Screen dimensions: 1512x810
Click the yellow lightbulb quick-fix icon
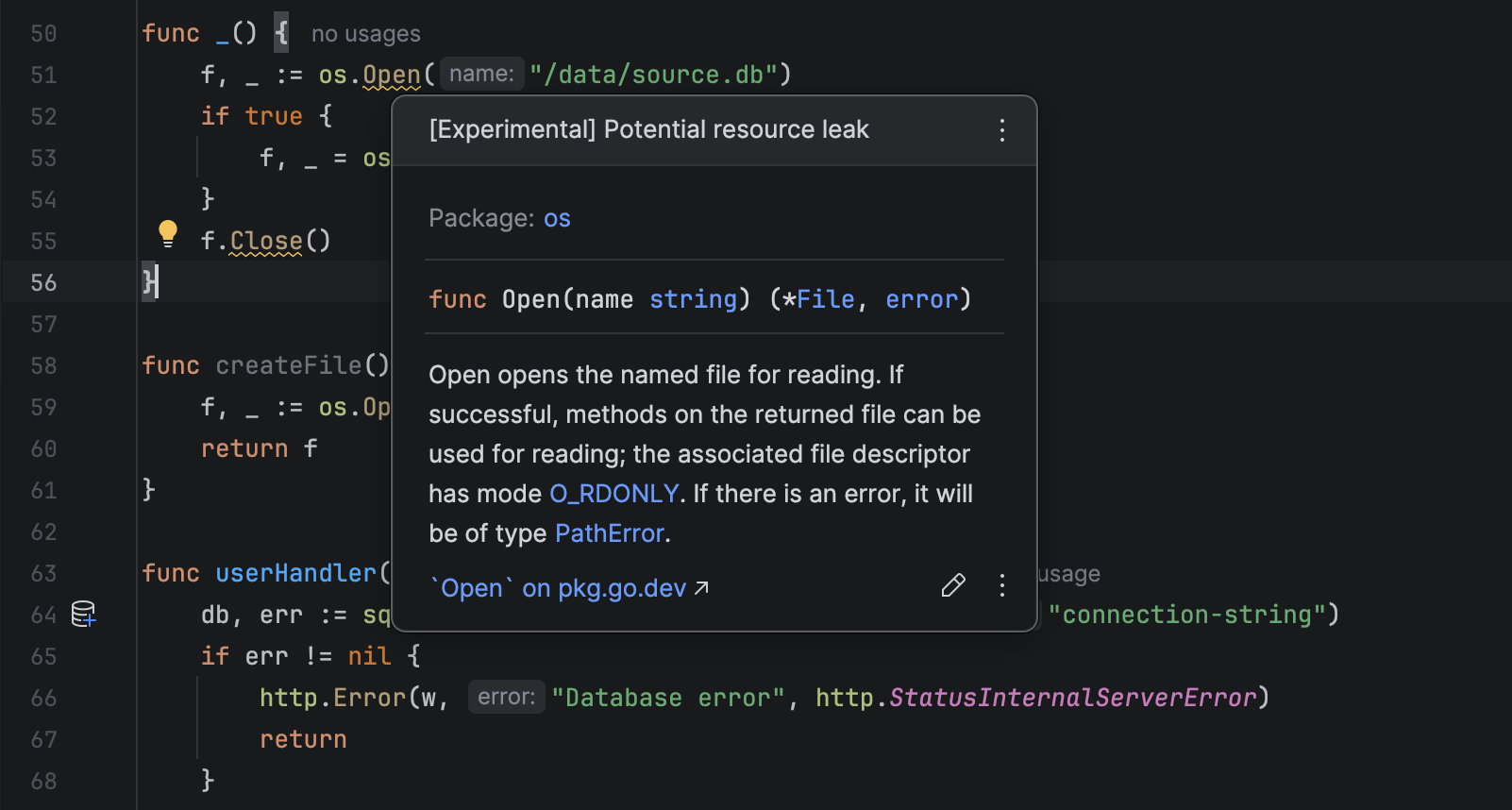tap(168, 232)
